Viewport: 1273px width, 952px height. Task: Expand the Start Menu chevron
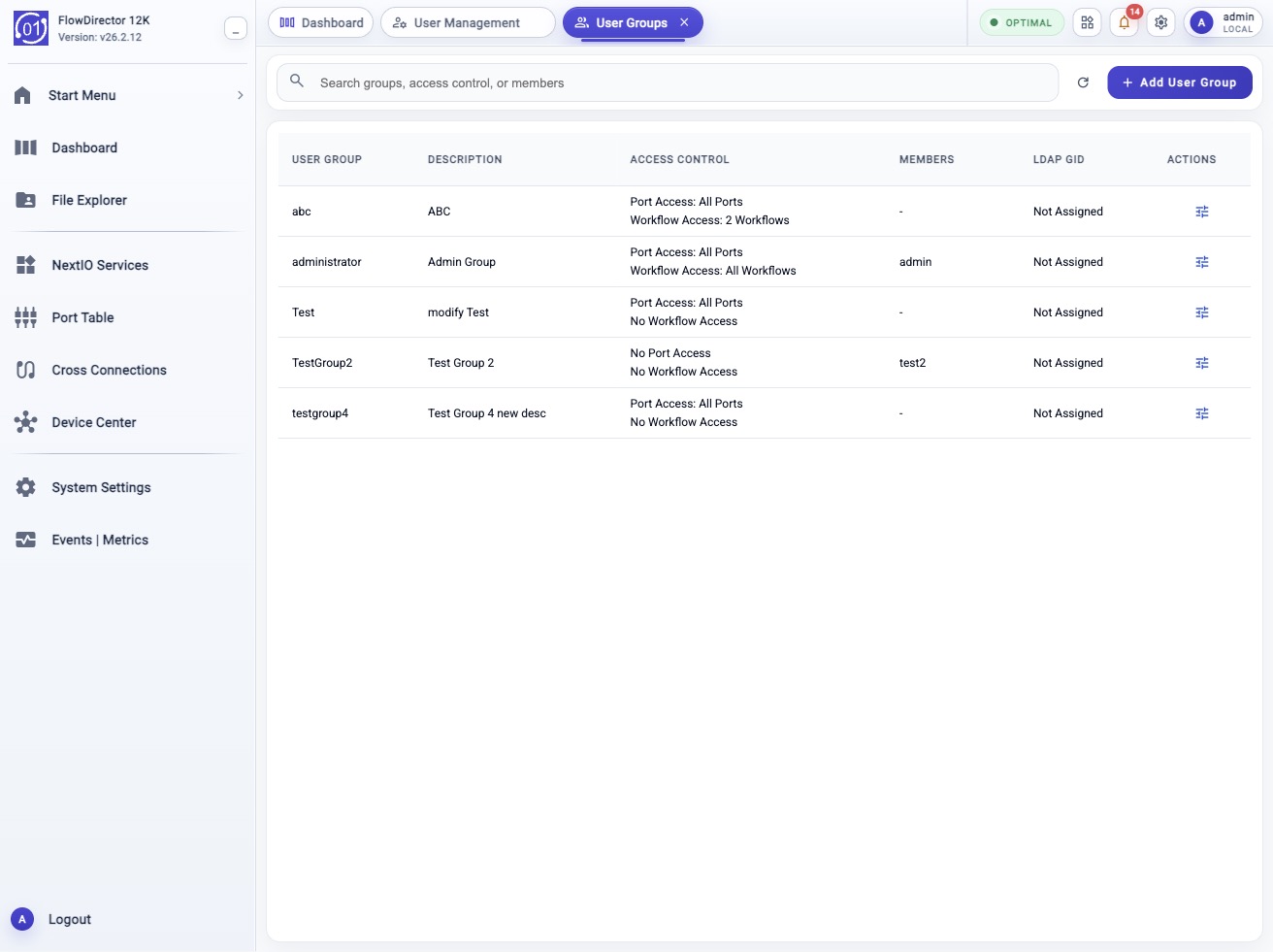(240, 95)
